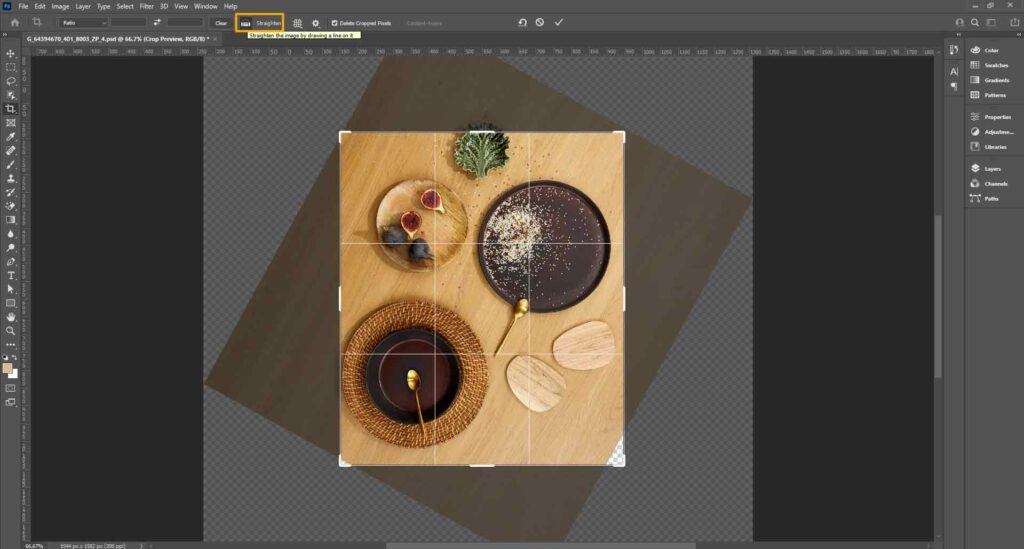Commit the current crop with checkmark
This screenshot has width=1024, height=549.
(559, 22)
